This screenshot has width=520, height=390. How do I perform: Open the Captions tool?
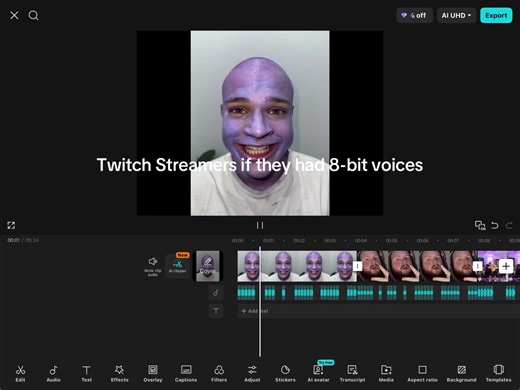(x=186, y=373)
